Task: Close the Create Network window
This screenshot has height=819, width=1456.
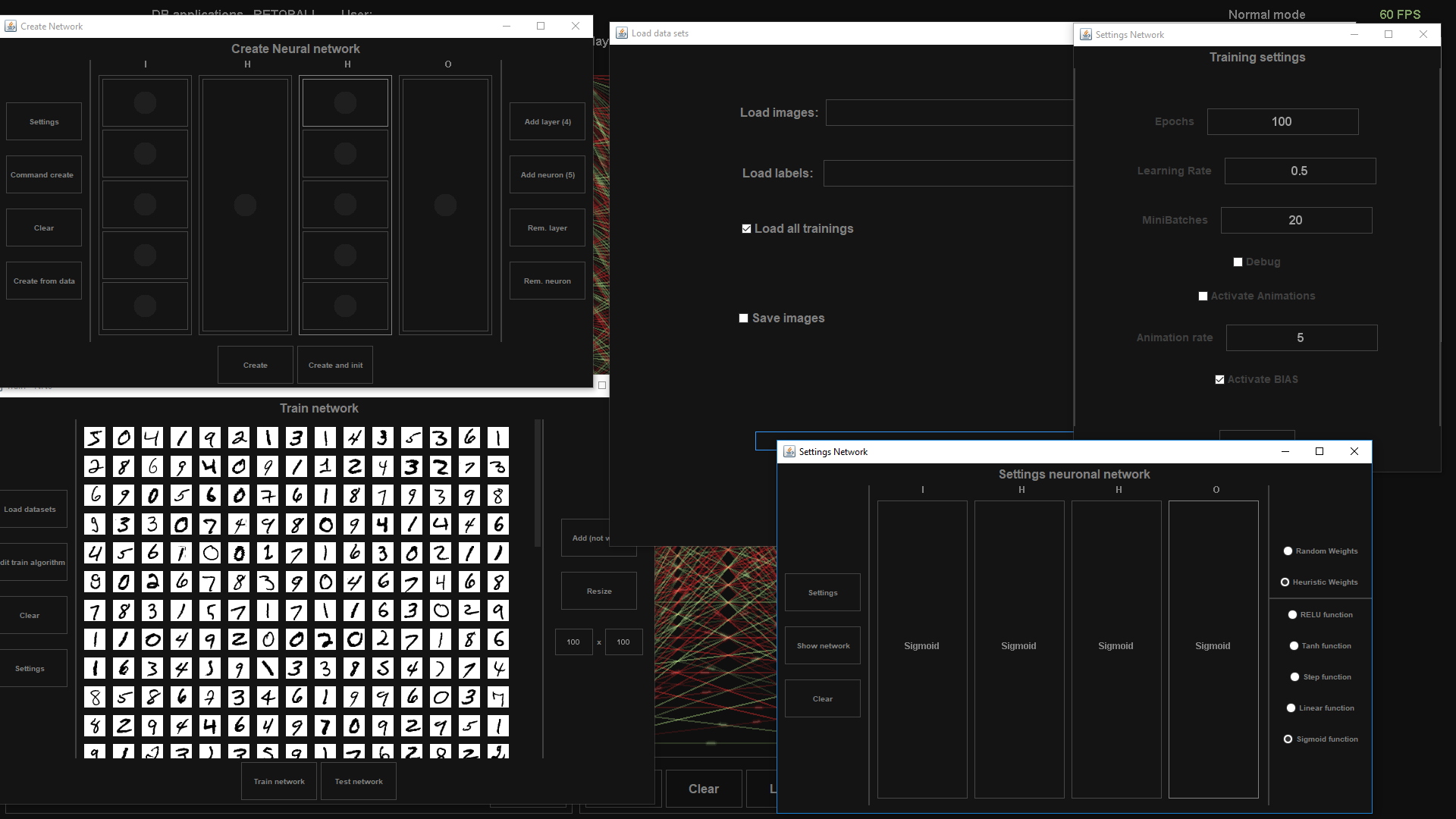Action: click(x=576, y=26)
